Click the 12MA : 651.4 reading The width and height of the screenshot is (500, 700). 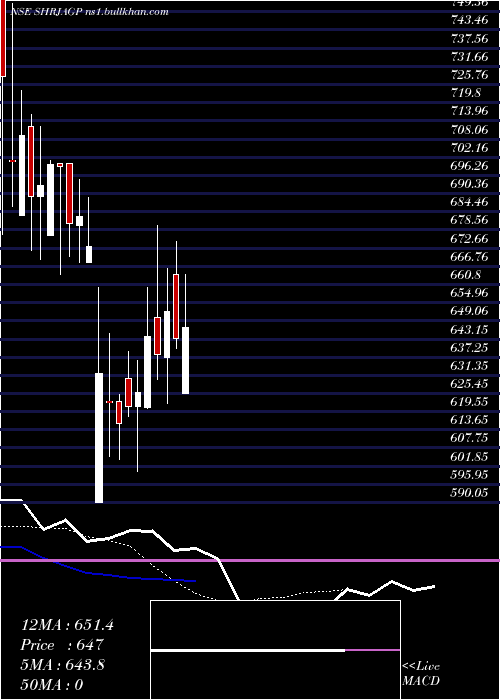coord(67,625)
